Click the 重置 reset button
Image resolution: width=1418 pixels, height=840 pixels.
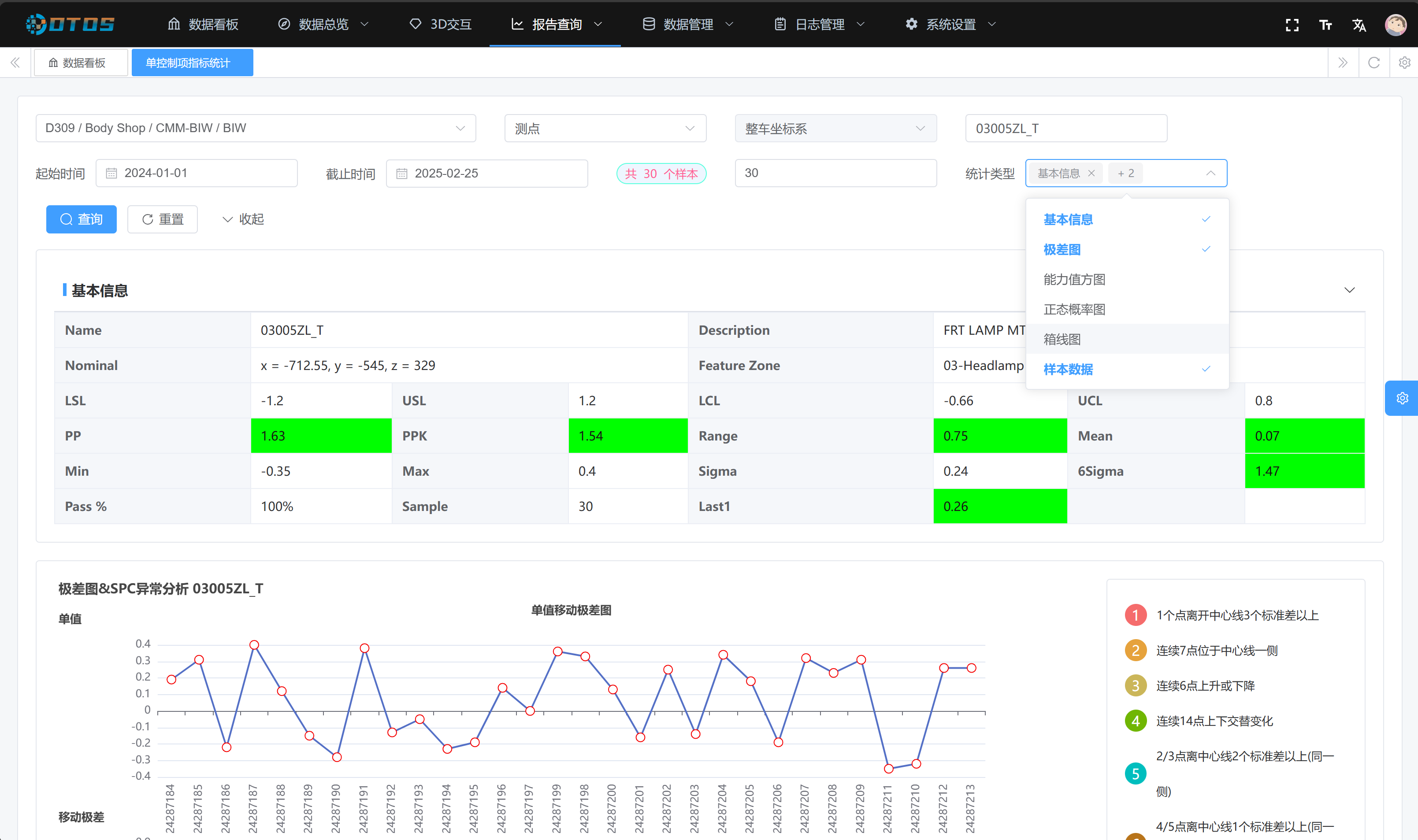click(163, 219)
